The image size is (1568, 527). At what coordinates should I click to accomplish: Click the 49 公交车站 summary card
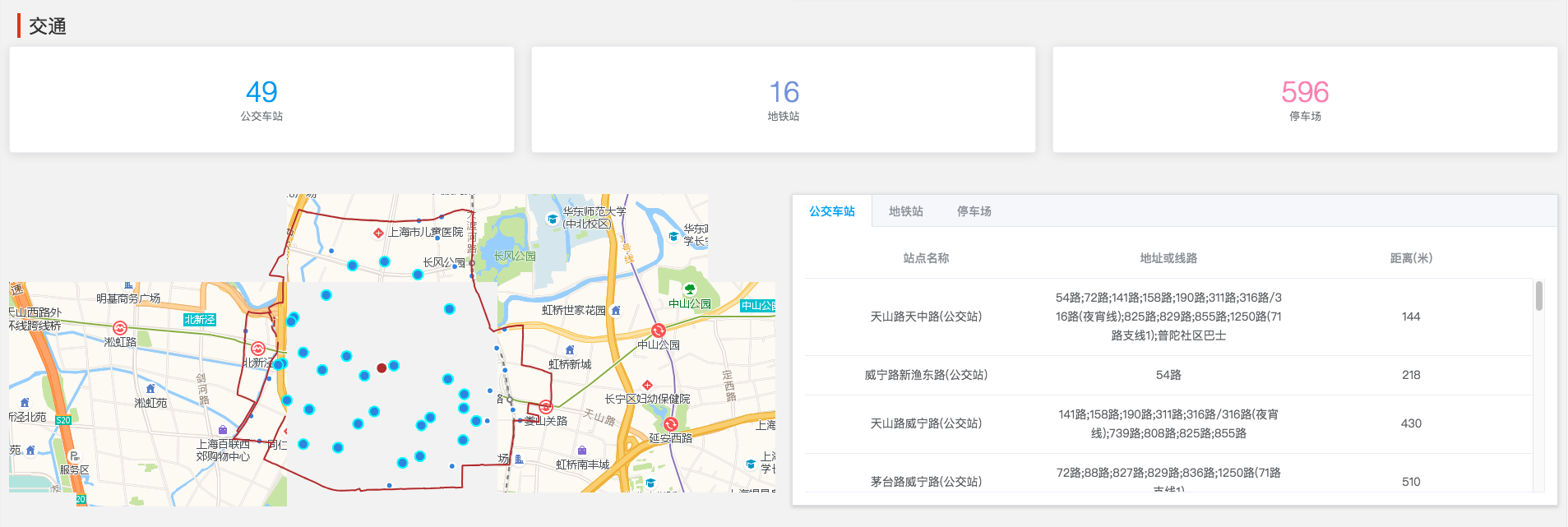pos(261,99)
